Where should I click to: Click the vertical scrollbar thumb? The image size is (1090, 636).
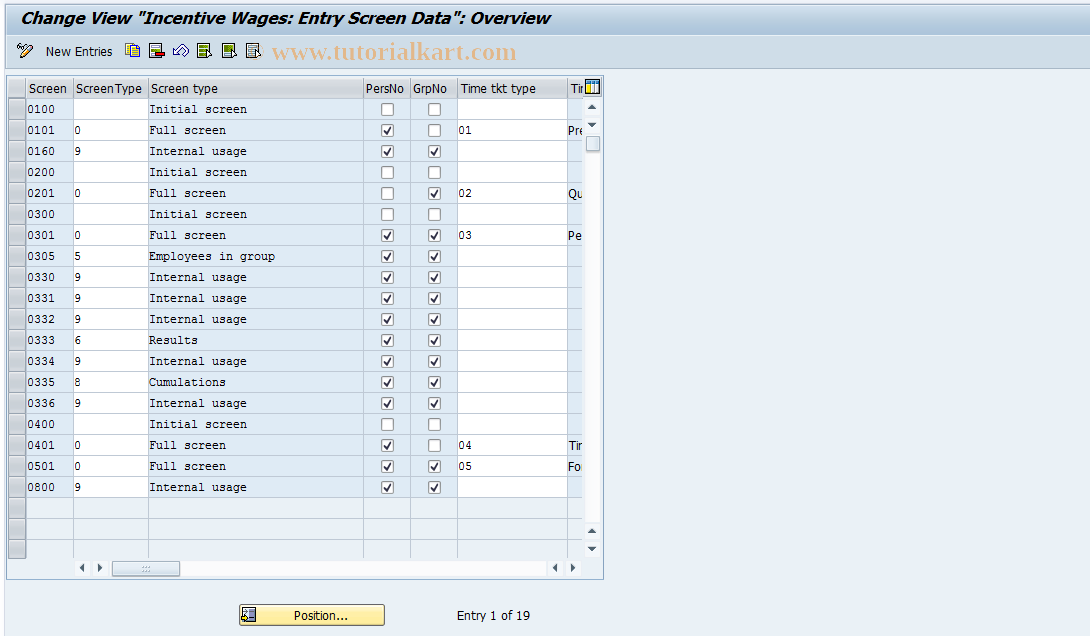(x=592, y=144)
